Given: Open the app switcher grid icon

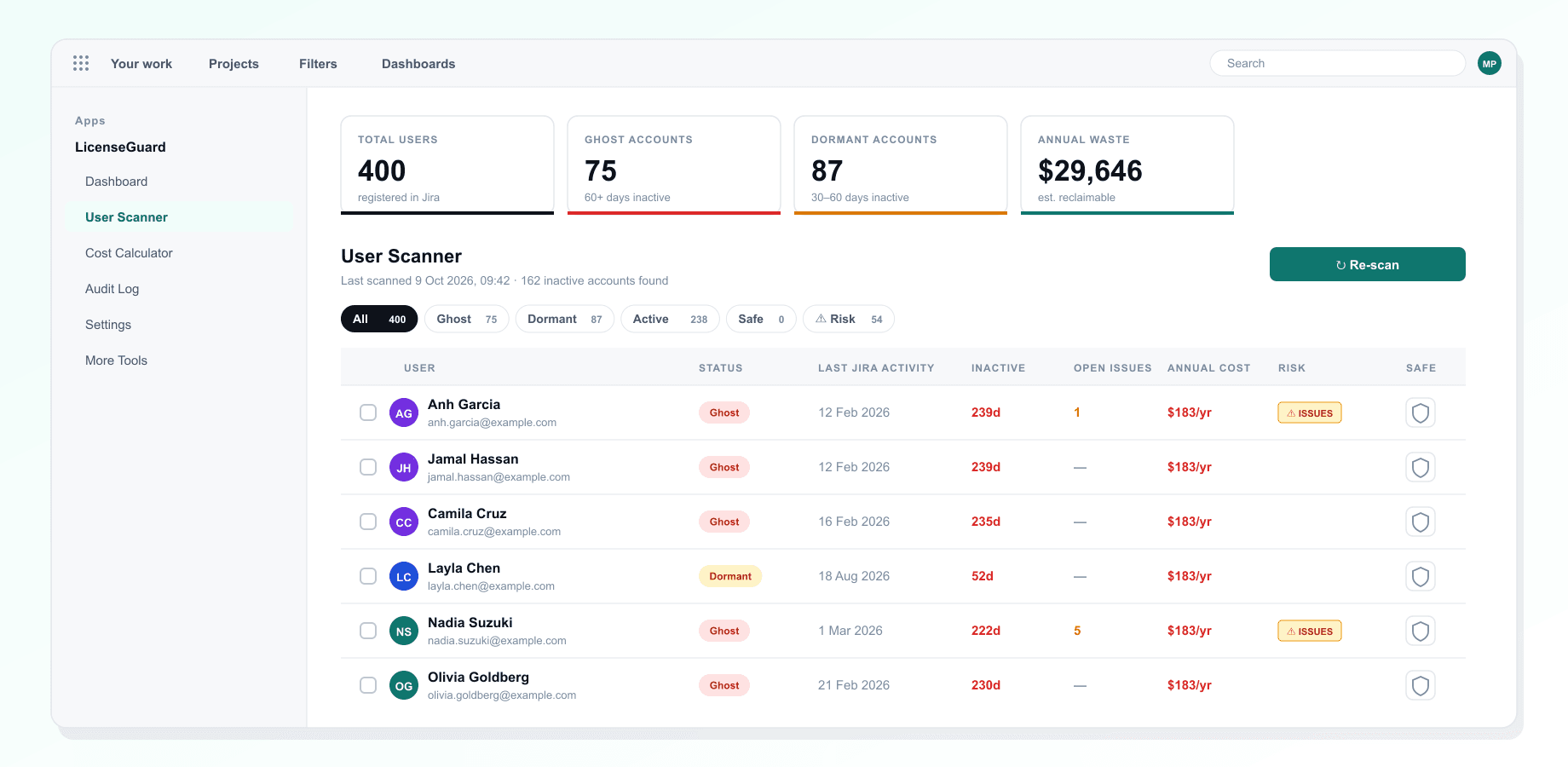Looking at the screenshot, I should pyautogui.click(x=81, y=63).
